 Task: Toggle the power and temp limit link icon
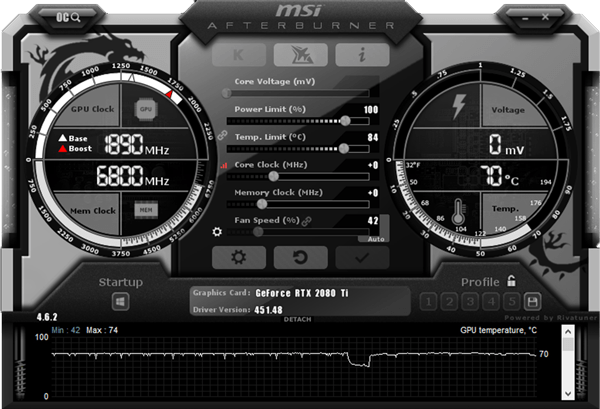click(x=223, y=134)
